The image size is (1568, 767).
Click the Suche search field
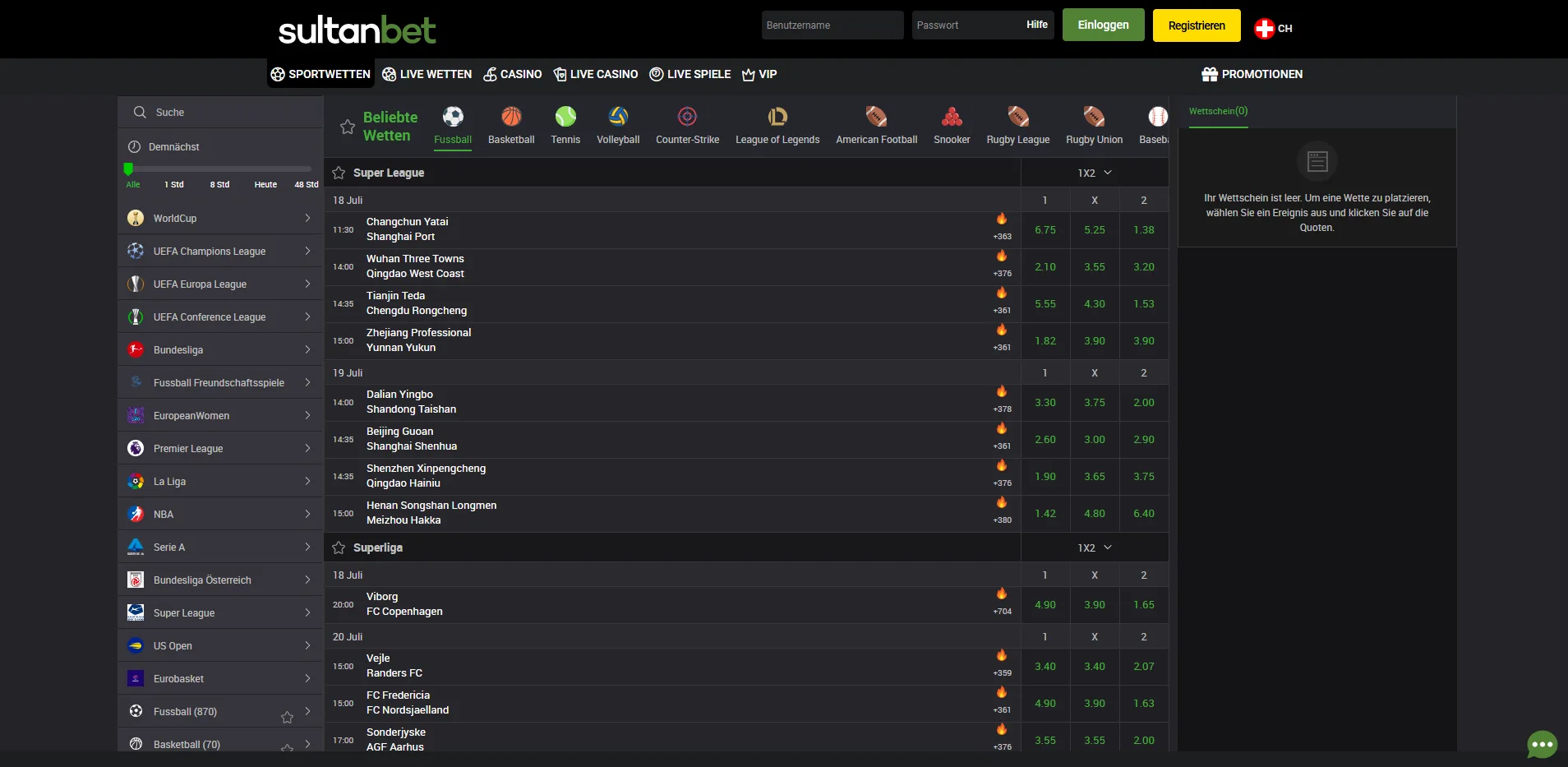click(x=220, y=112)
